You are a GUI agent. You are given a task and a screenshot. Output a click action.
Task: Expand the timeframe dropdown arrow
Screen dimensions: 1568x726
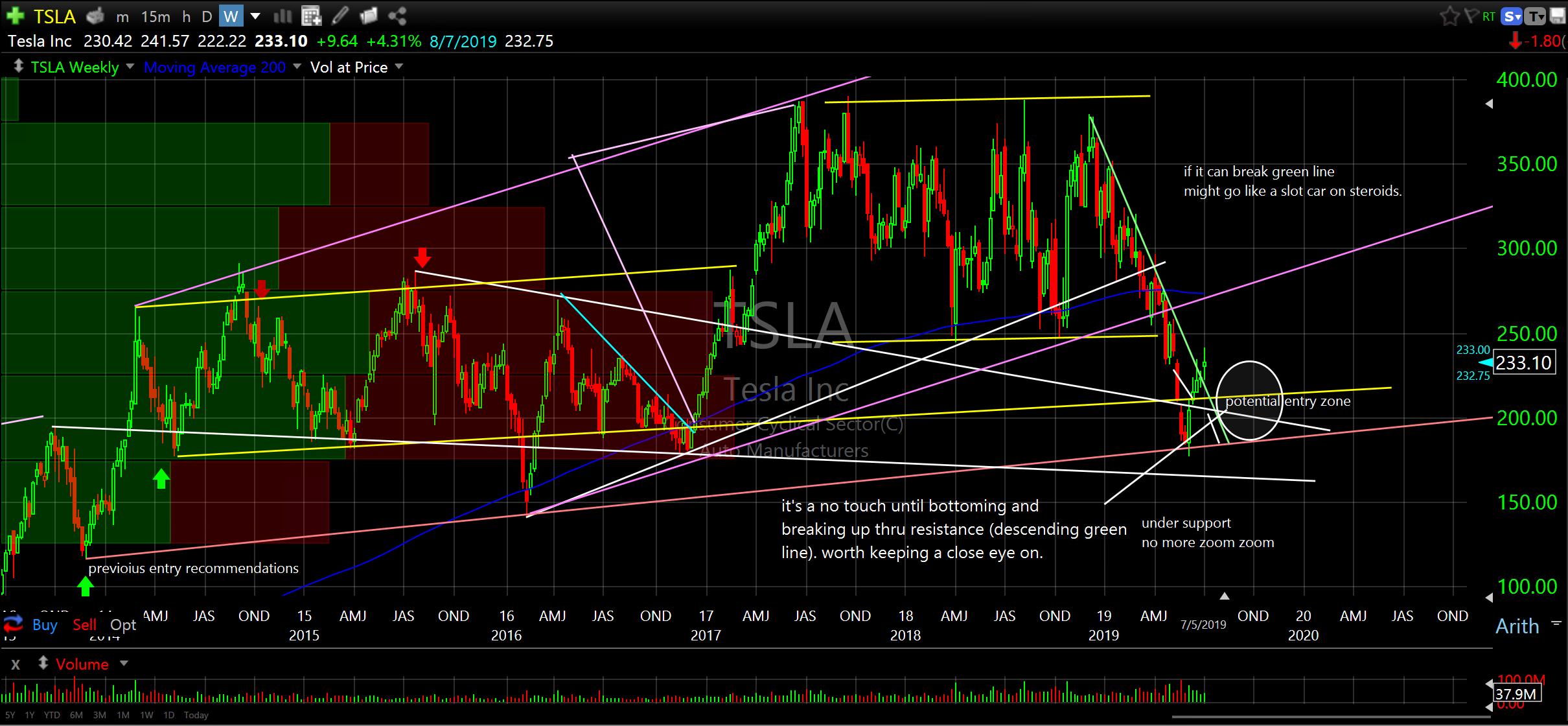[x=255, y=16]
